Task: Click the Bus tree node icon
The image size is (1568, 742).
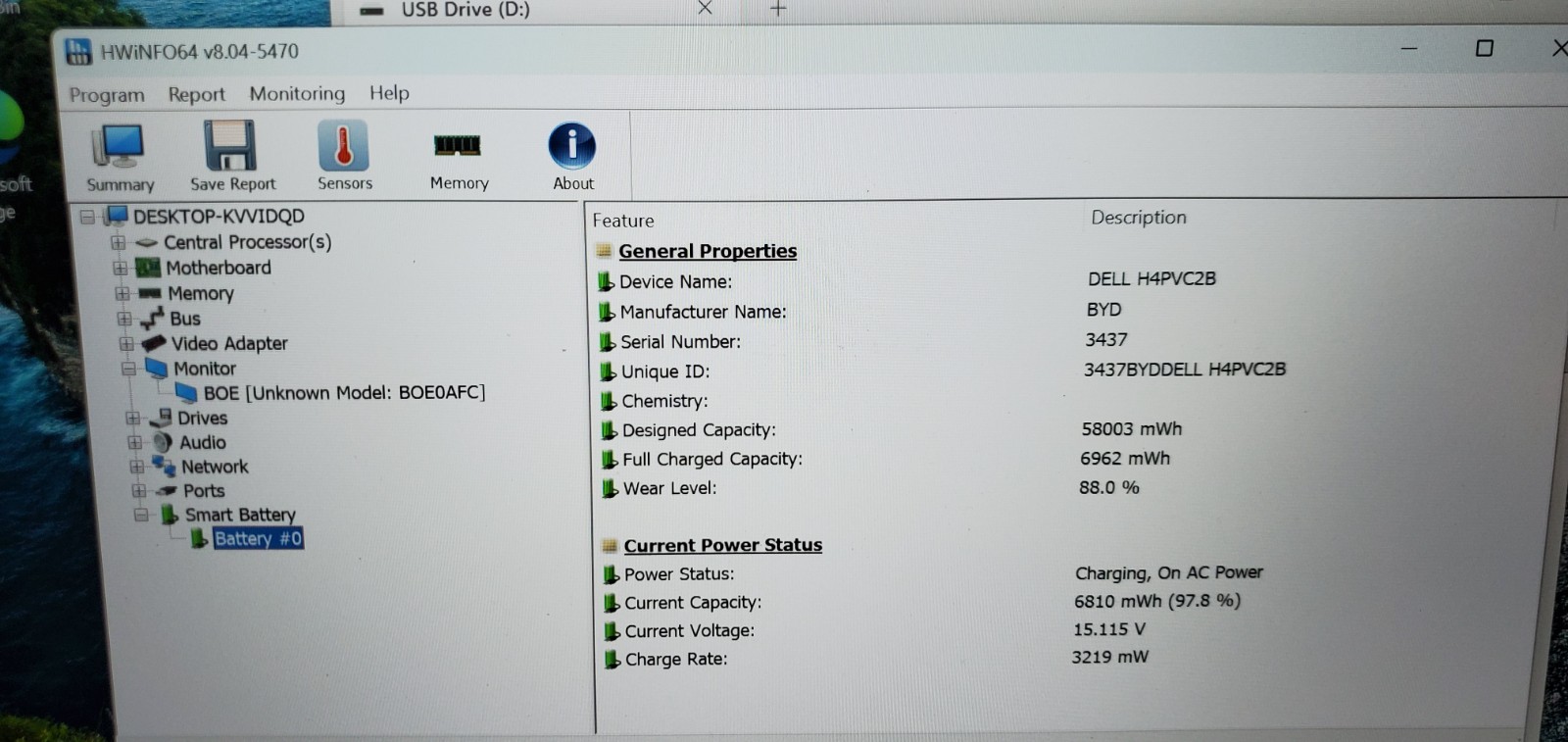Action: (x=152, y=319)
